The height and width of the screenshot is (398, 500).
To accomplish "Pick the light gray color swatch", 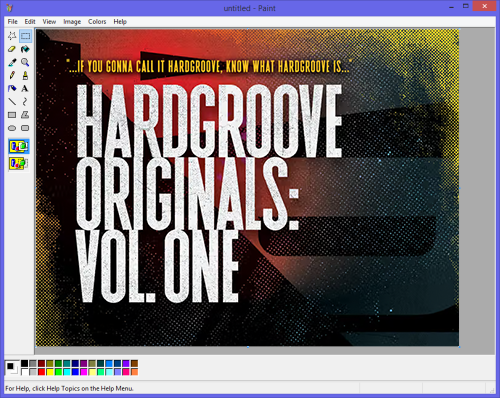I will (x=33, y=372).
